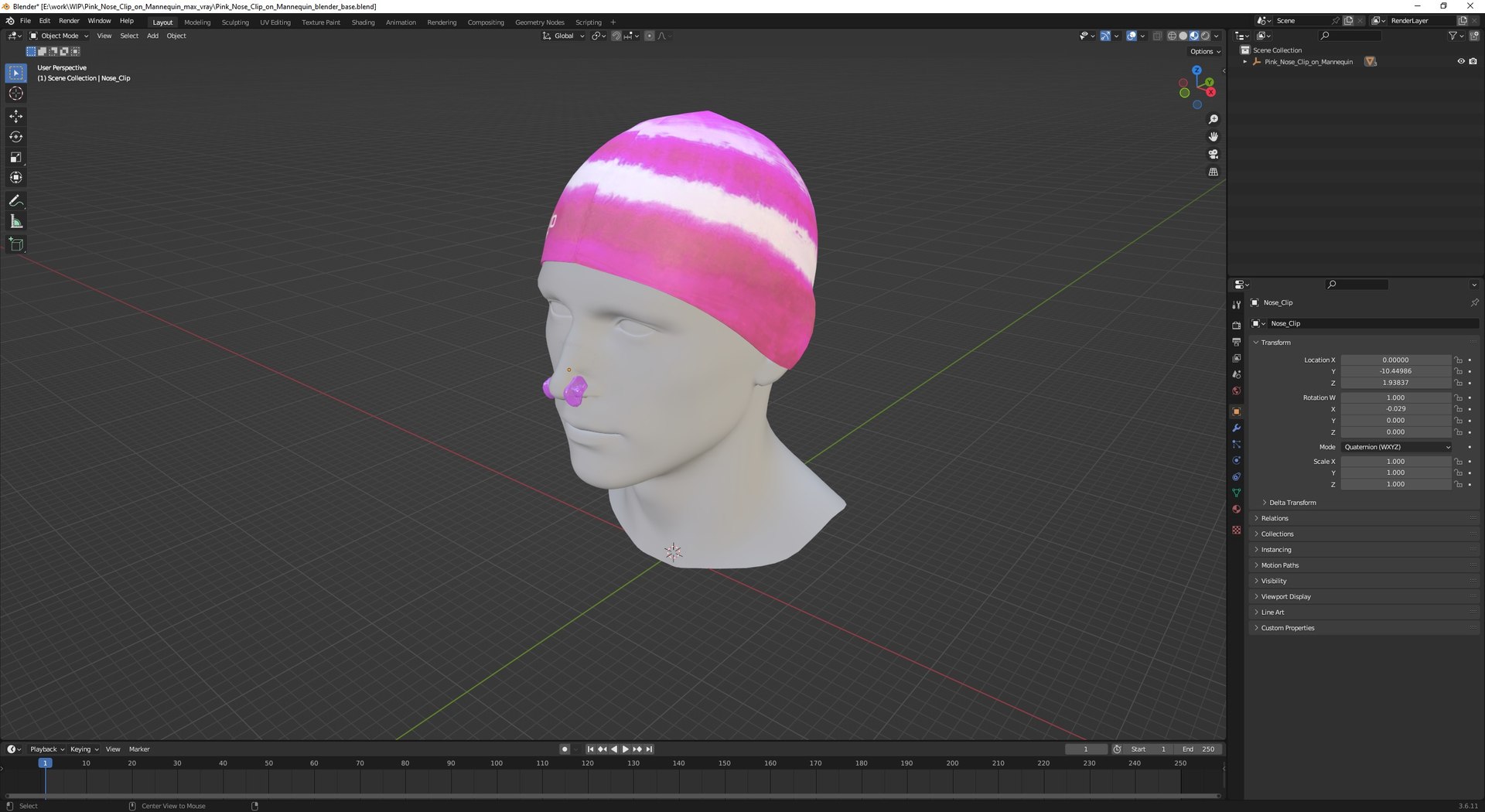Image resolution: width=1485 pixels, height=812 pixels.
Task: Expand Pink_Nose_Clip_on_Mannequin tree item
Action: pyautogui.click(x=1245, y=62)
